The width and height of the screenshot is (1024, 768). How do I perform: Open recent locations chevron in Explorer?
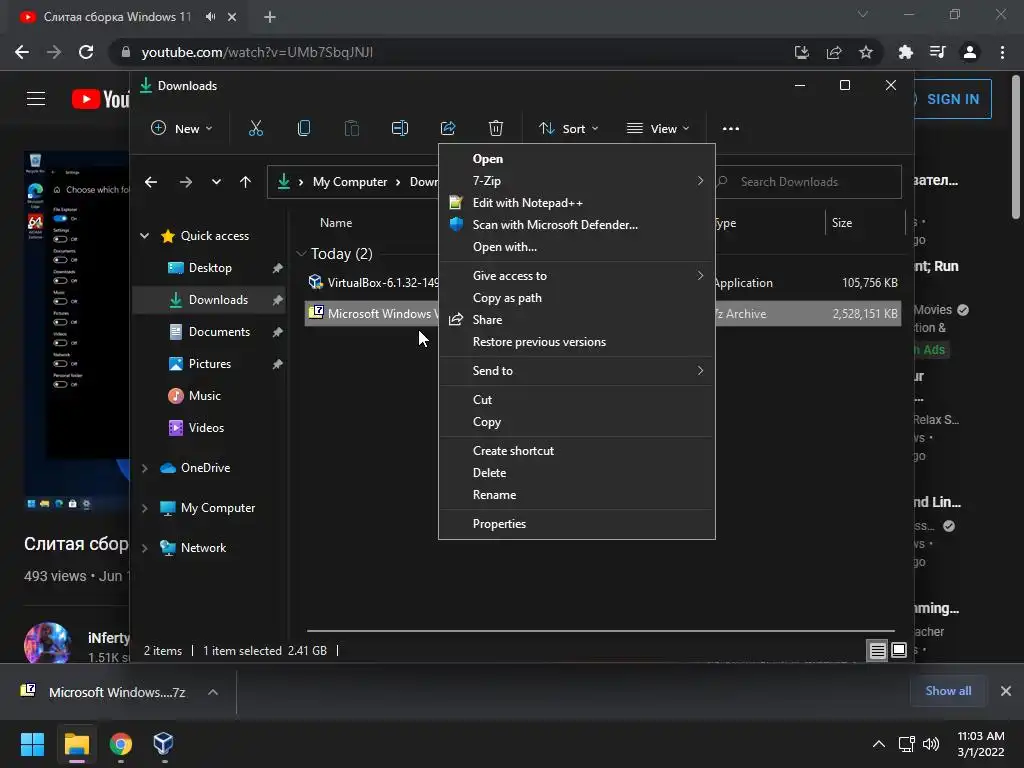216,182
